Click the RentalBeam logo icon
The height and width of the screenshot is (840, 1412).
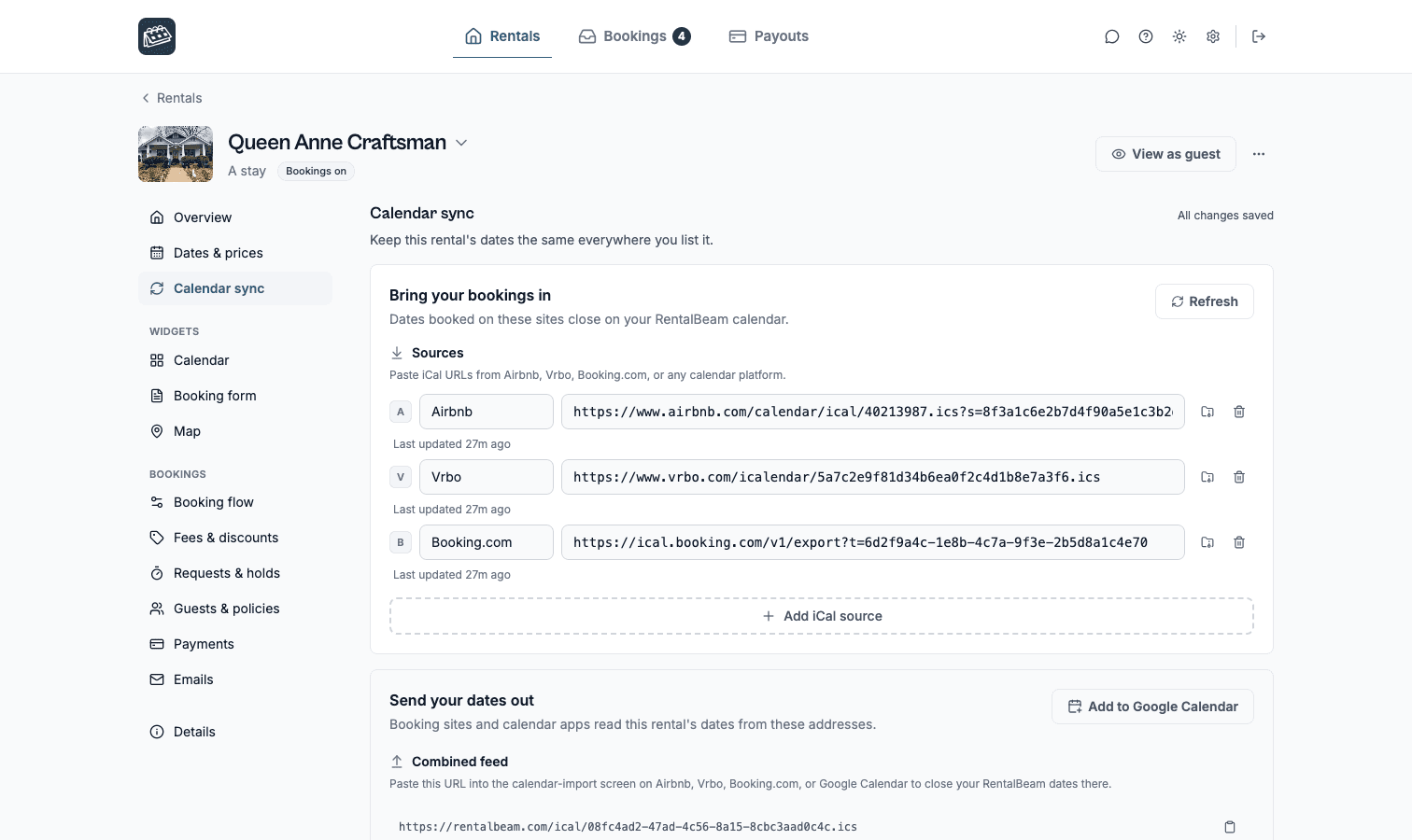point(157,36)
